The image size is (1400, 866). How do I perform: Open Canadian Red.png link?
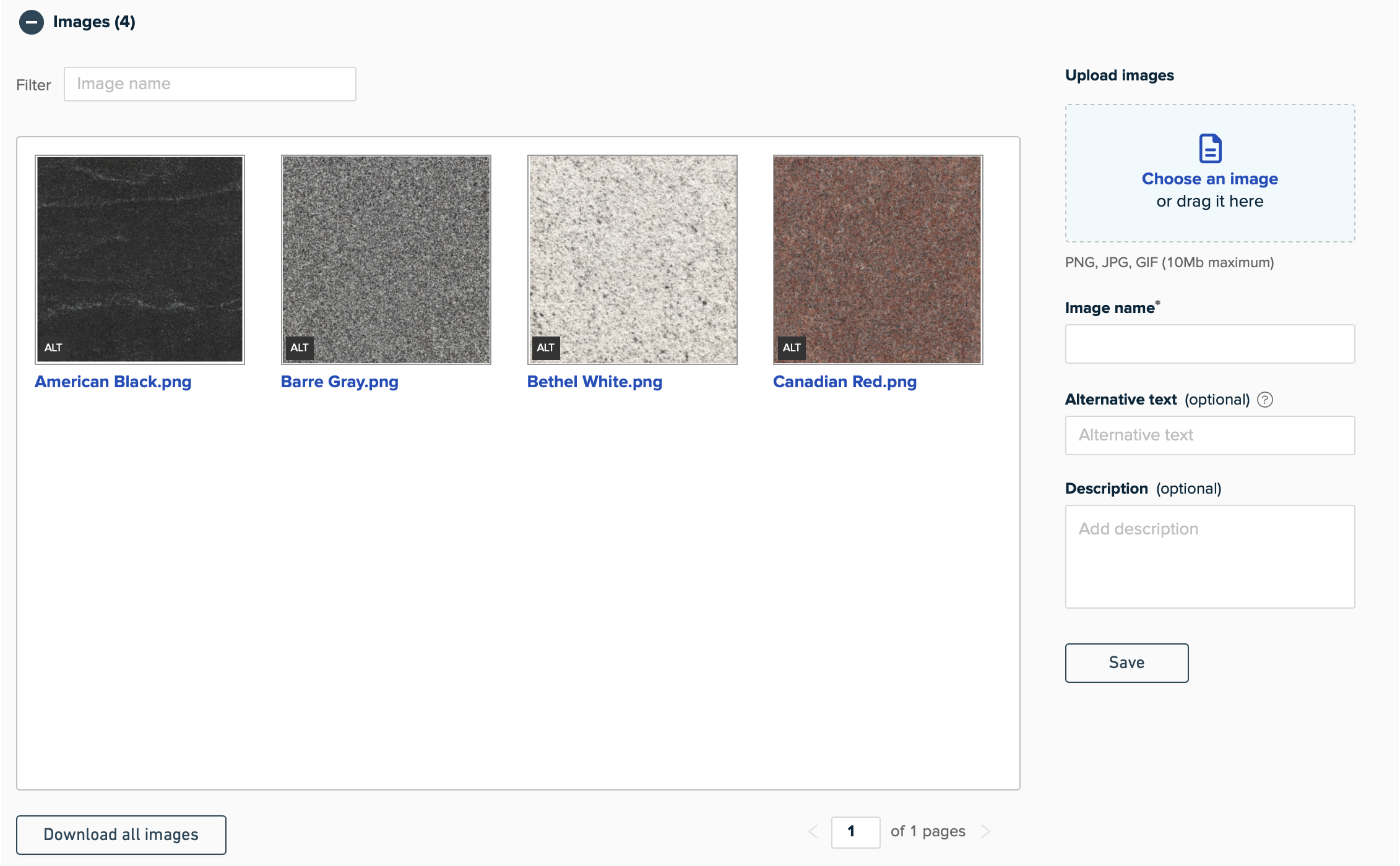pos(845,382)
